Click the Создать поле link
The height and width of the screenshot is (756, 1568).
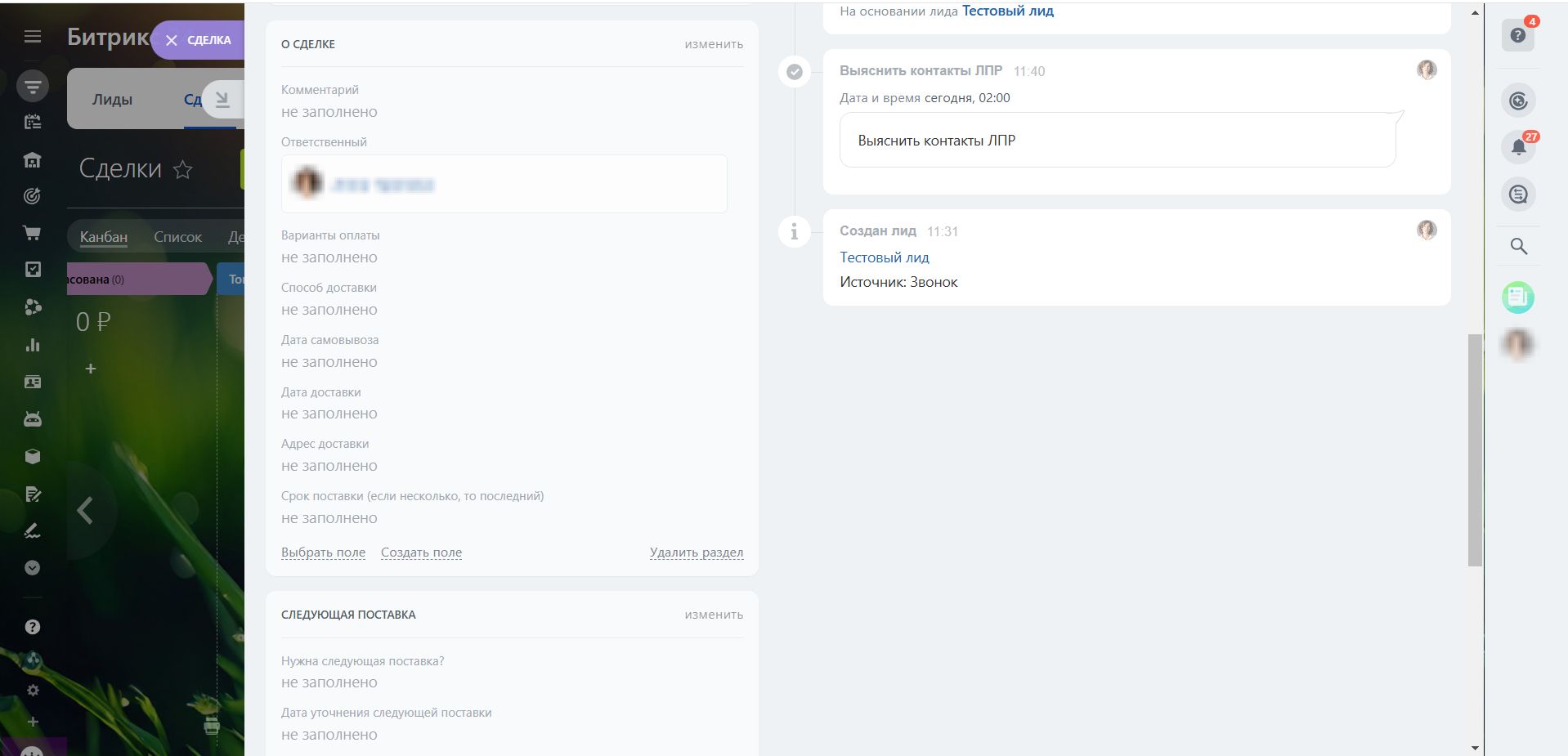point(421,552)
